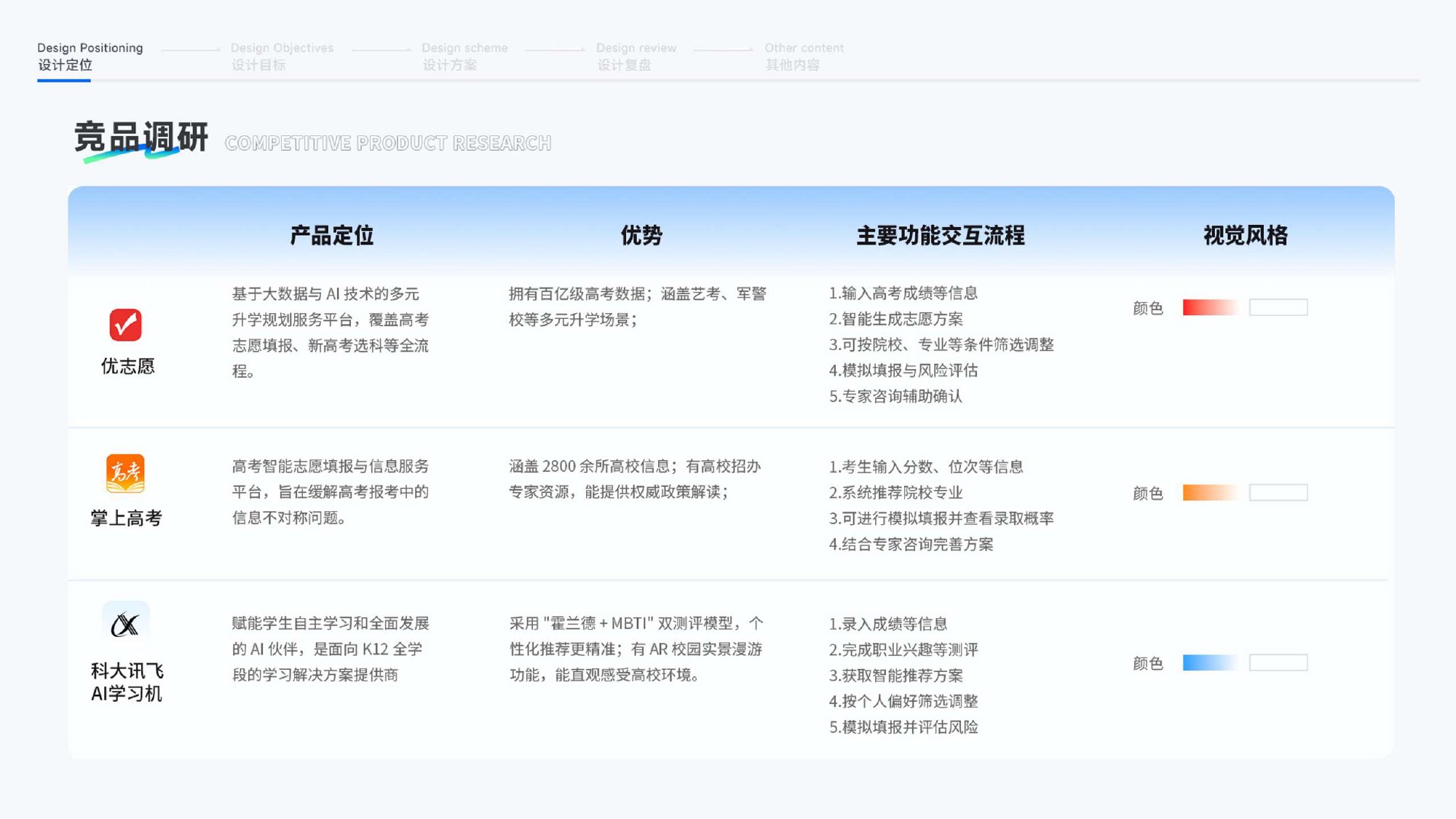Click the 科大讯飞 AI学习机 logo icon
This screenshot has width=1456, height=819.
pyautogui.click(x=125, y=624)
